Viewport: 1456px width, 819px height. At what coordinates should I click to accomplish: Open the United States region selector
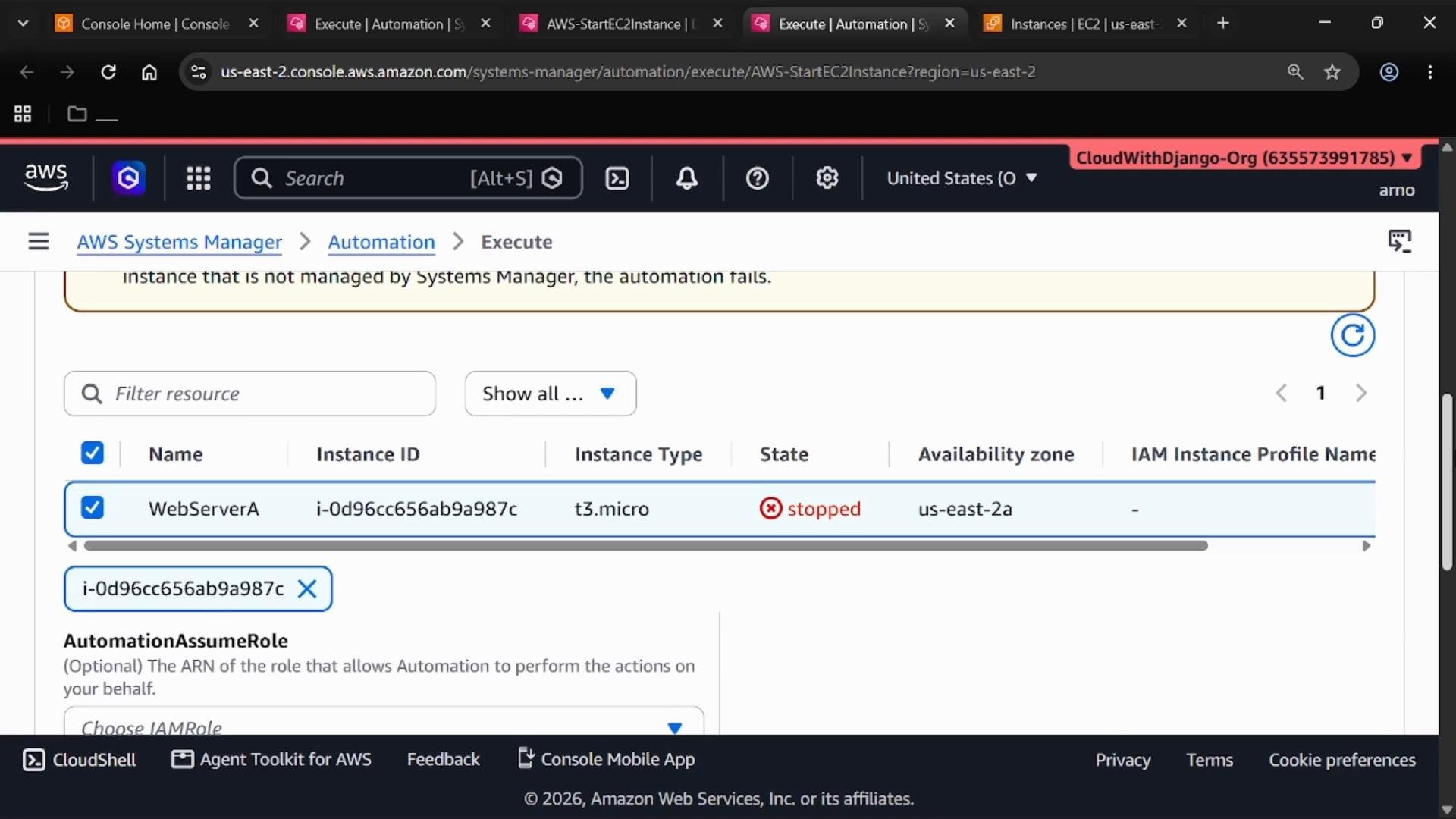click(962, 178)
